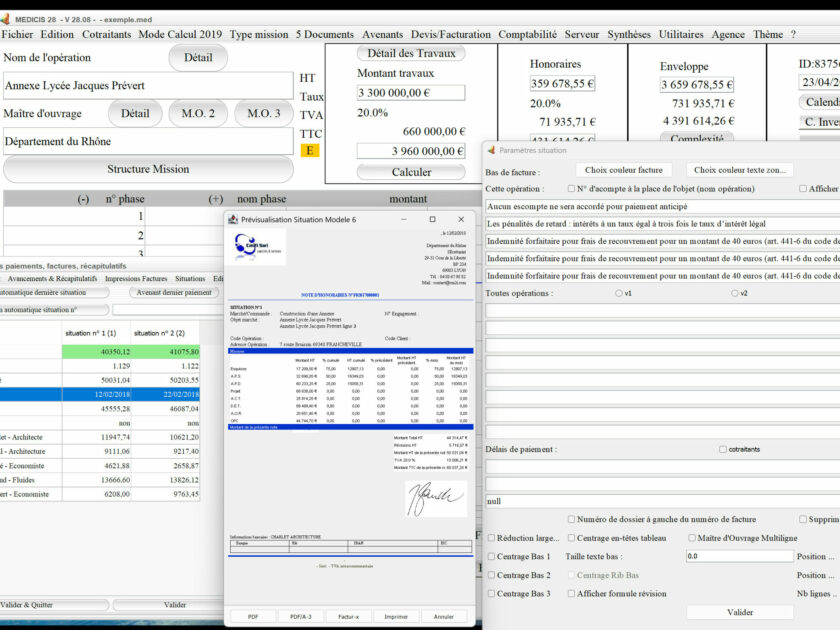
Task: Click the Structure Mission button
Action: (x=148, y=169)
